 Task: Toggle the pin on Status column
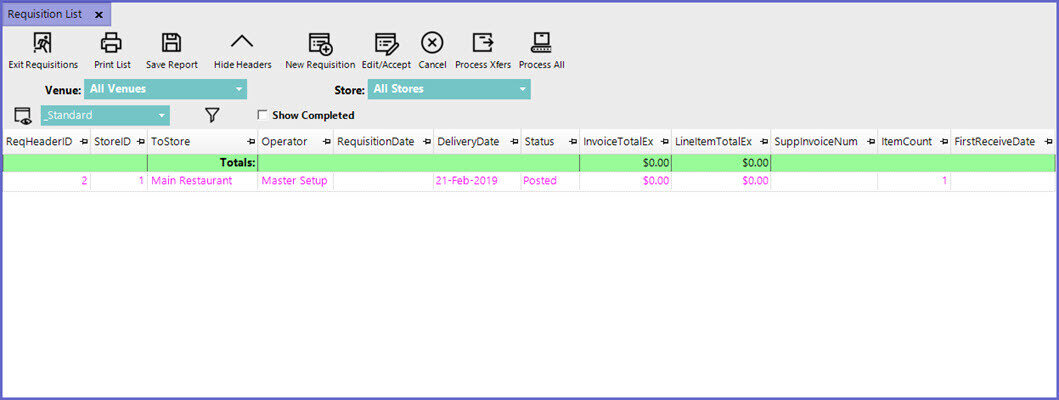click(572, 142)
